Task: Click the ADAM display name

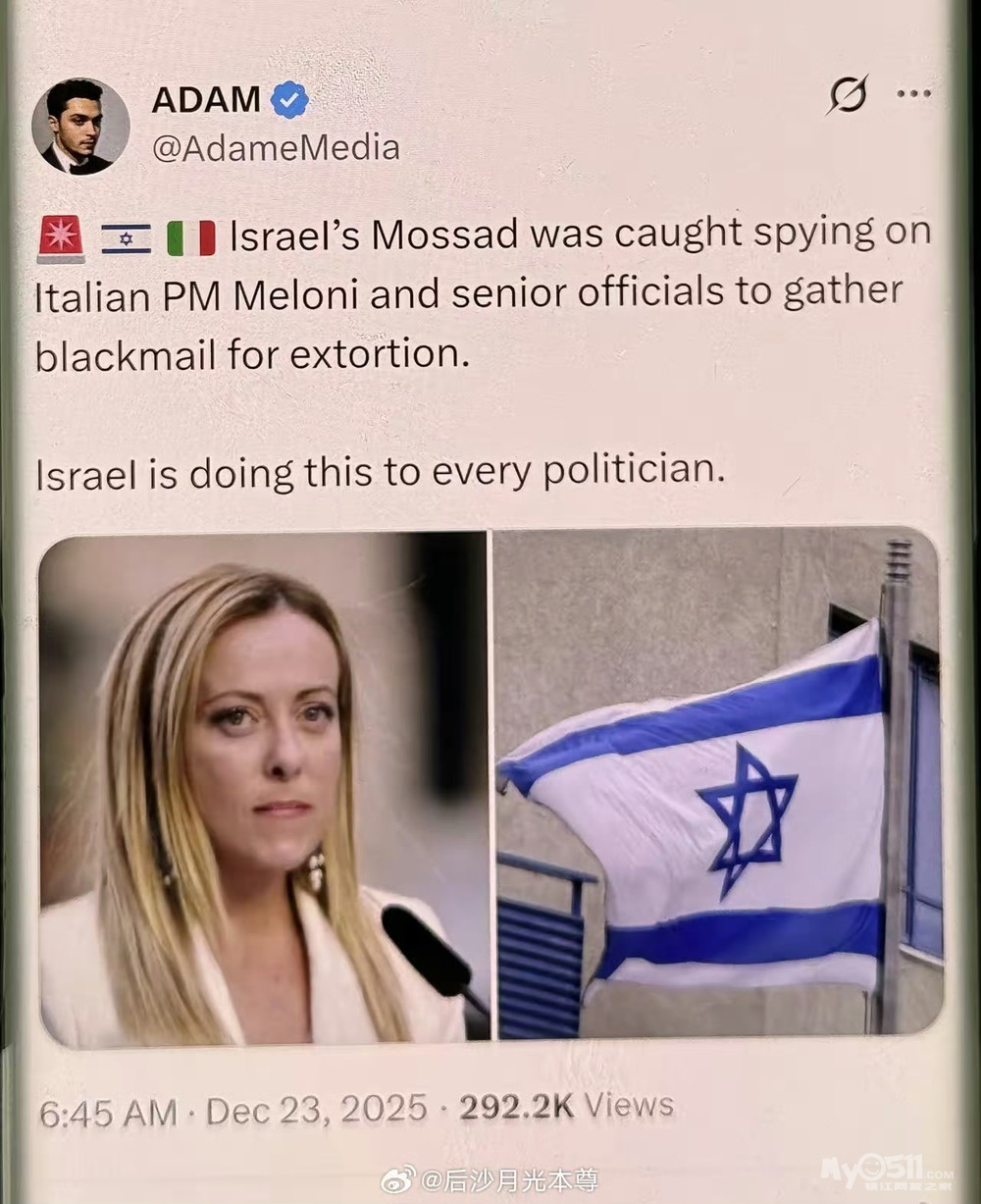Action: point(206,100)
